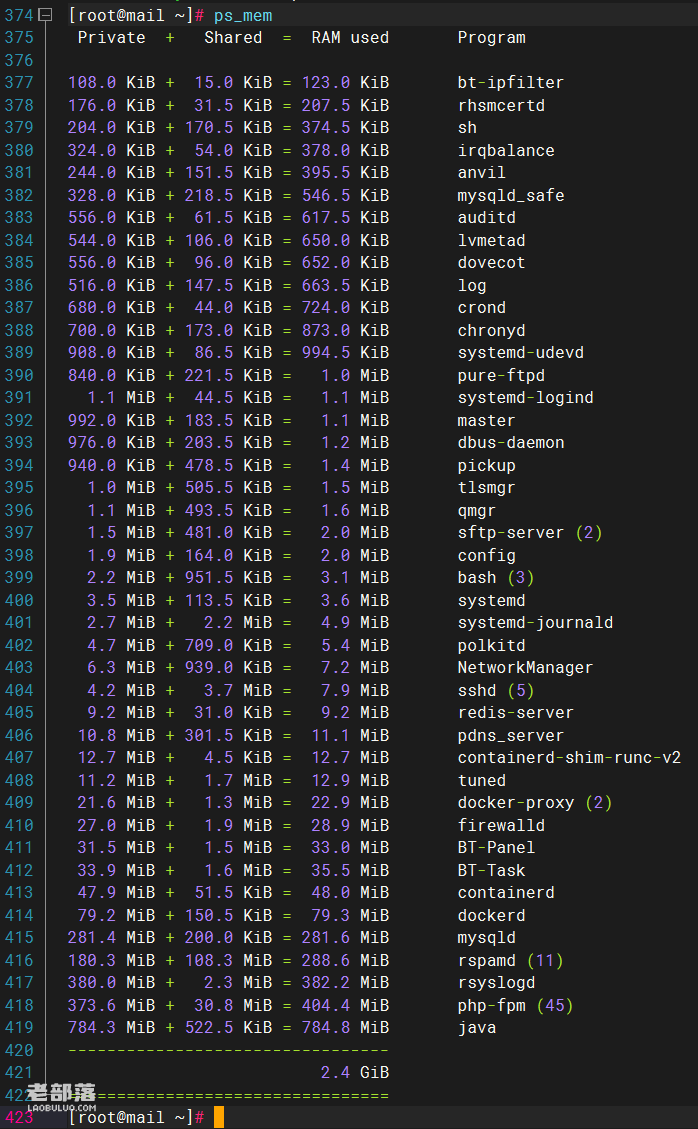Click the BT-Panel program name
Image resolution: width=698 pixels, height=1129 pixels.
[x=496, y=847]
